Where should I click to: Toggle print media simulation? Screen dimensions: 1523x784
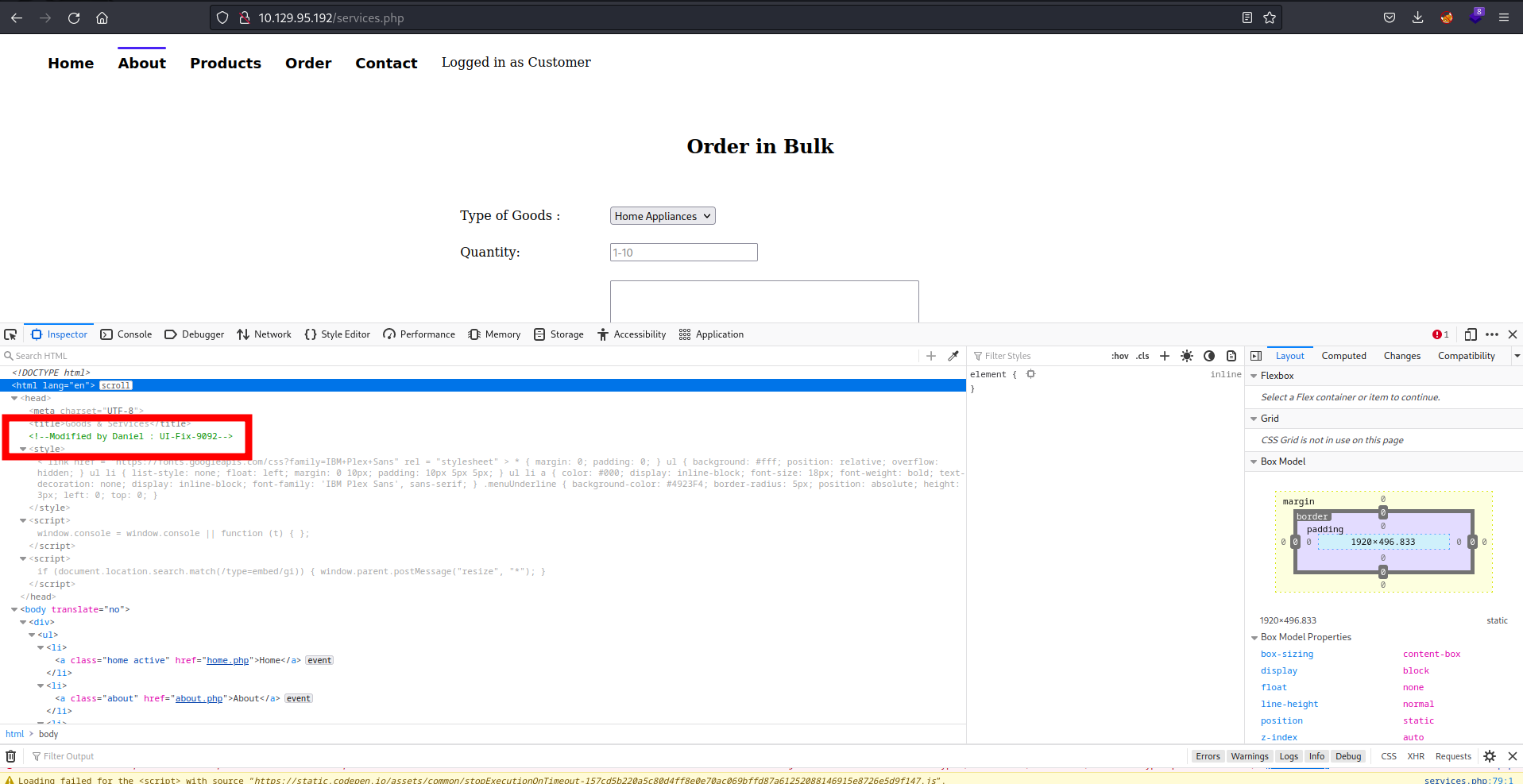pos(1231,356)
